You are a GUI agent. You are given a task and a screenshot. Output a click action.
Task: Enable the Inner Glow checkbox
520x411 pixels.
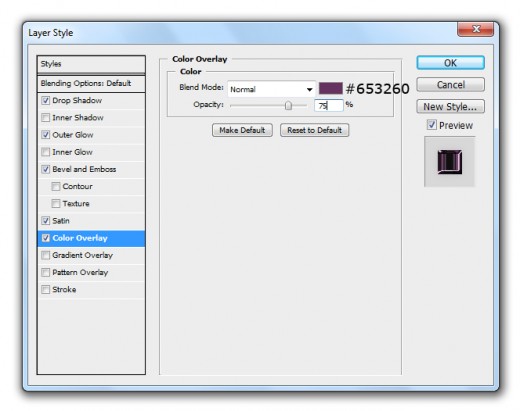(46, 152)
